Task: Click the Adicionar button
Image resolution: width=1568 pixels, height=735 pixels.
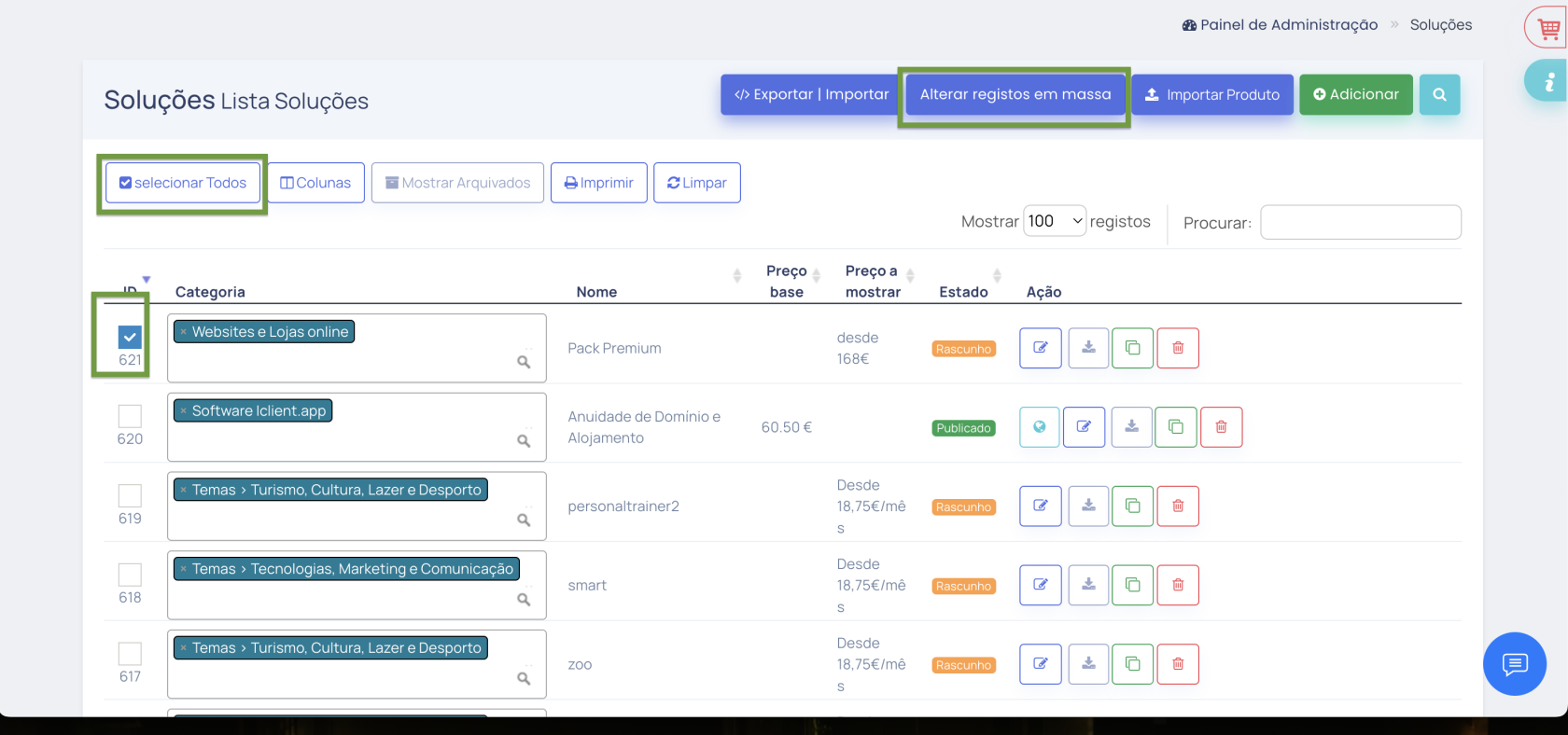Action: tap(1355, 94)
